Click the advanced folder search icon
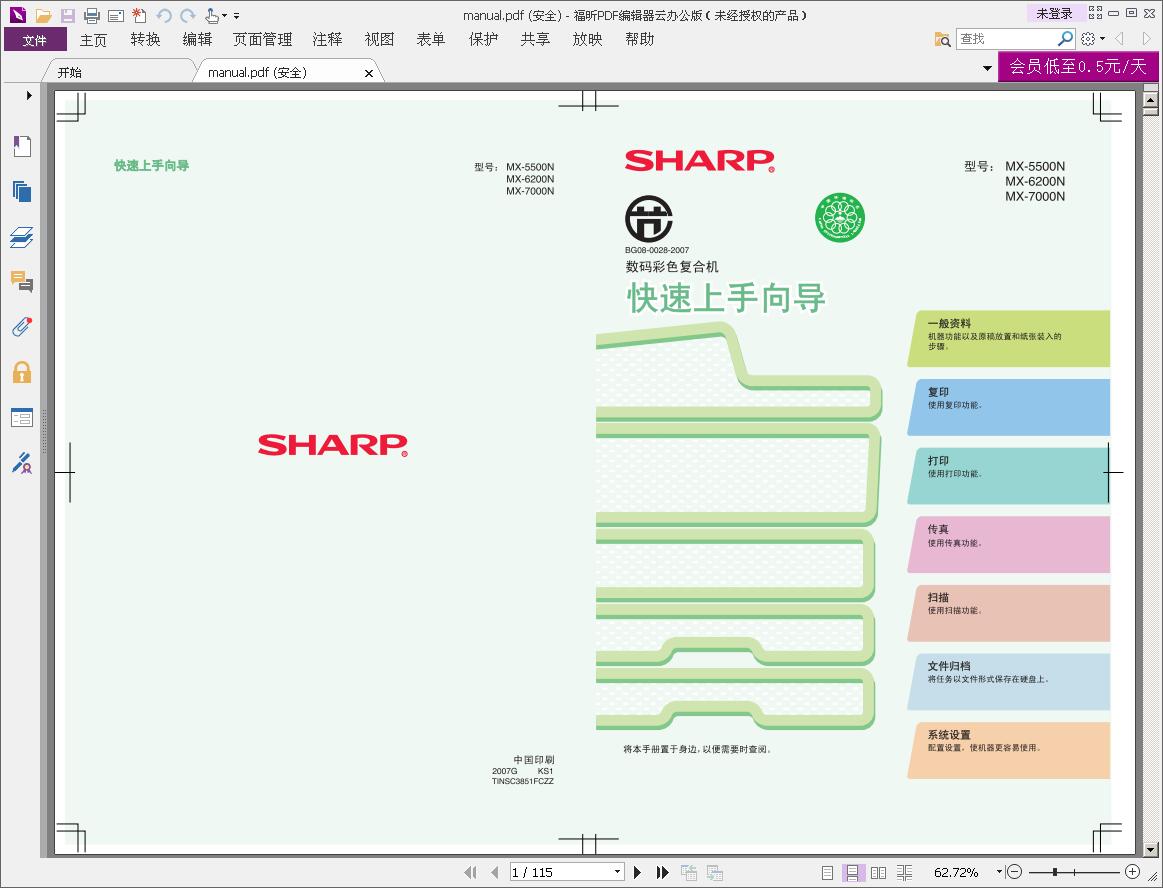 (942, 39)
